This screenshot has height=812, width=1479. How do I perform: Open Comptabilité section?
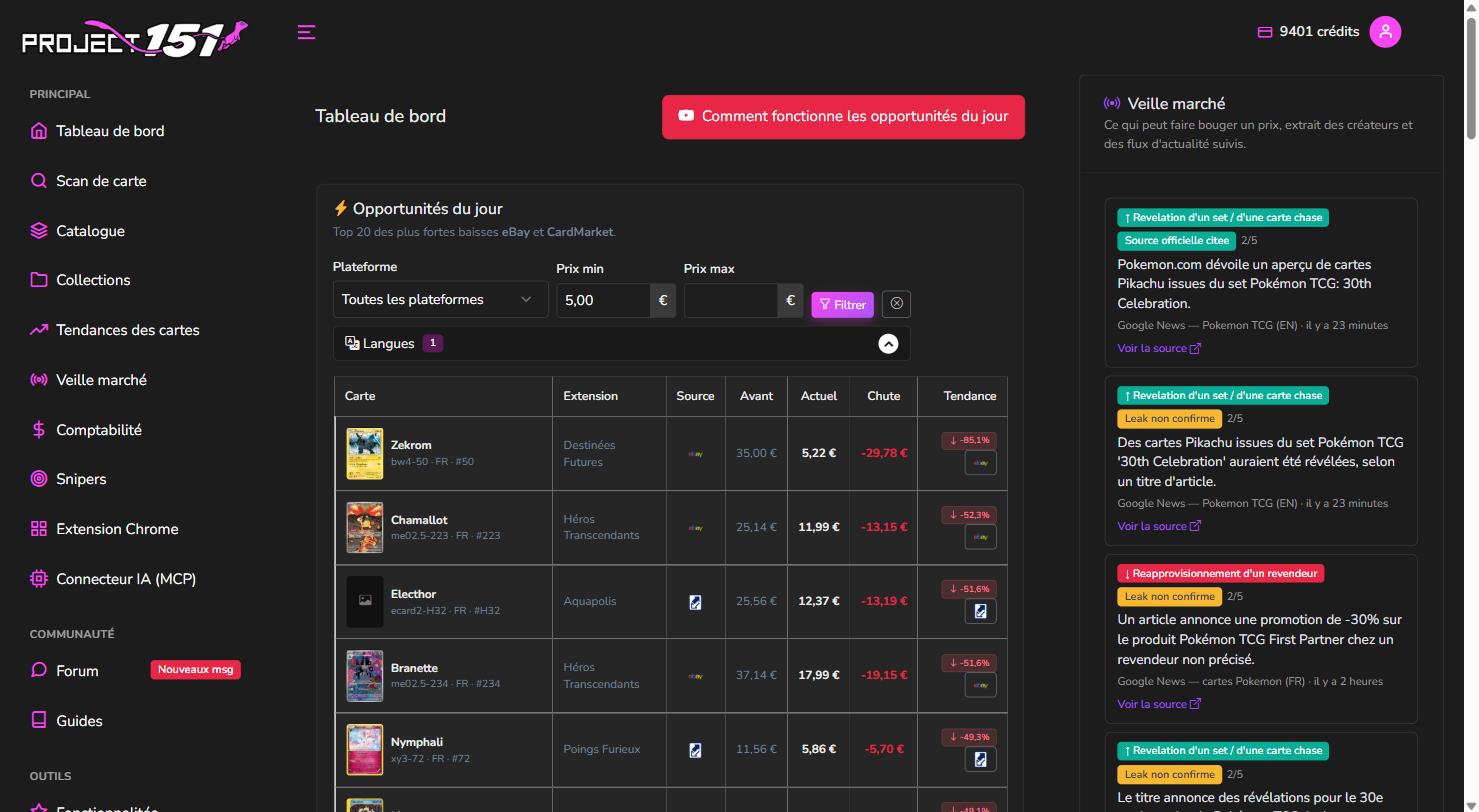coord(99,430)
